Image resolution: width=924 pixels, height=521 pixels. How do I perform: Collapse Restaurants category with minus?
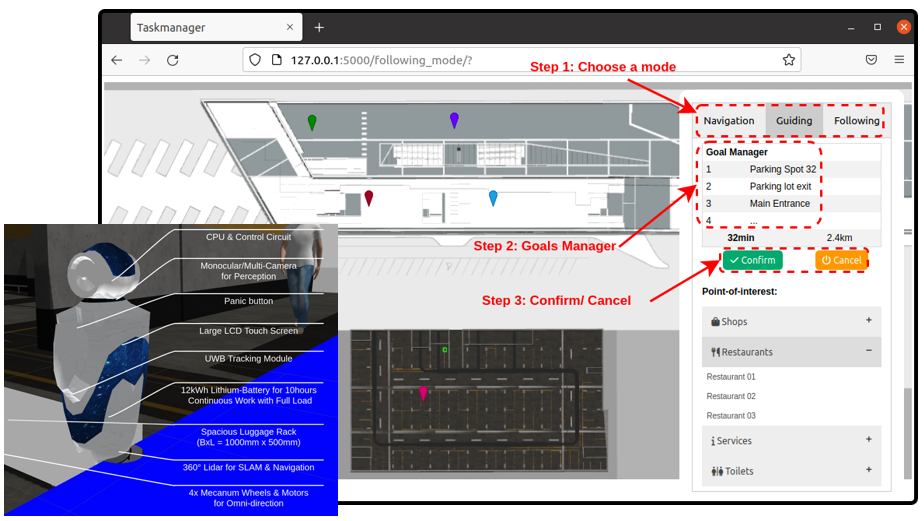(x=869, y=350)
